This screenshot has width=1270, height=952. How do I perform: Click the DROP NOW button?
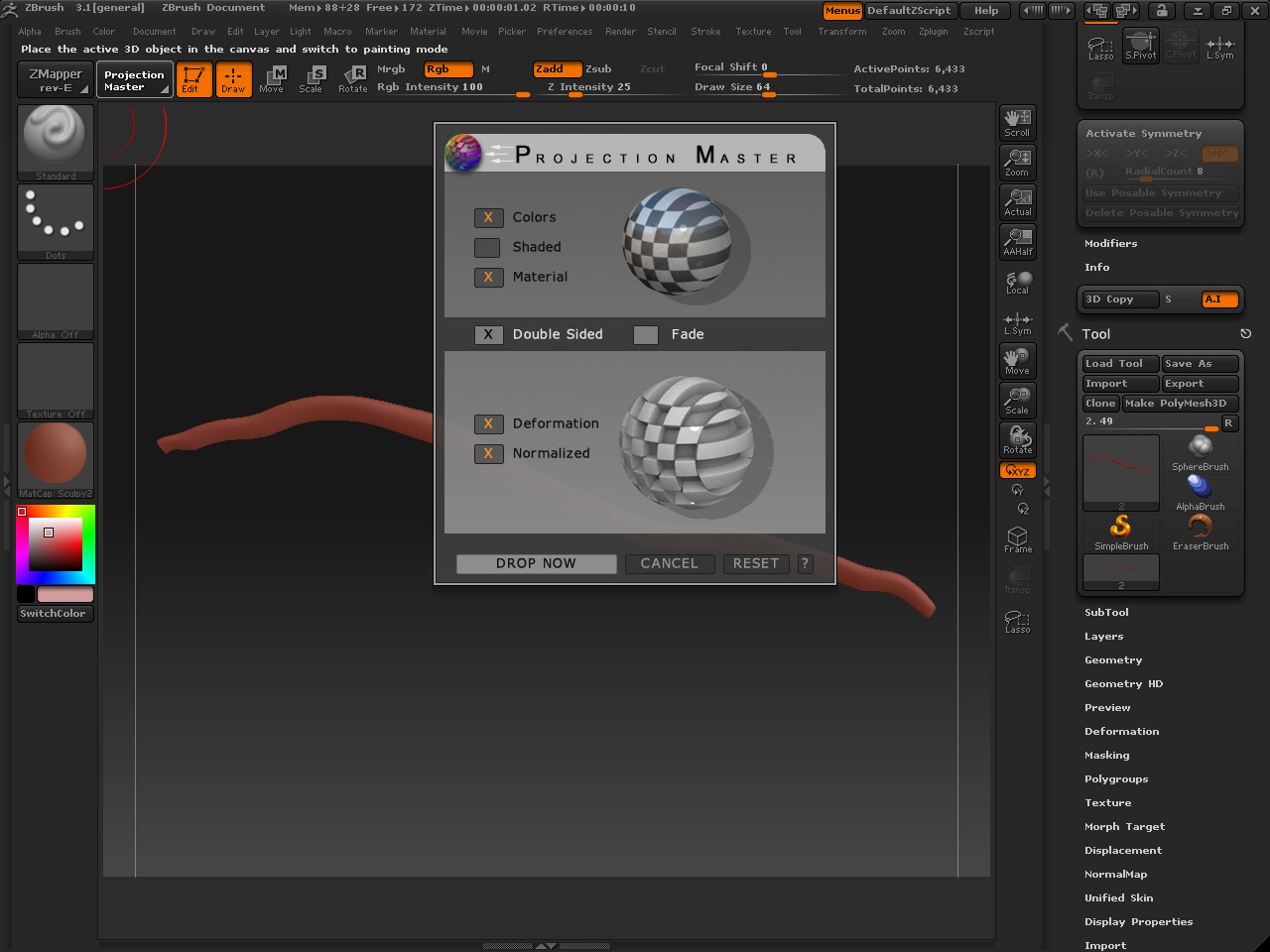tap(536, 563)
